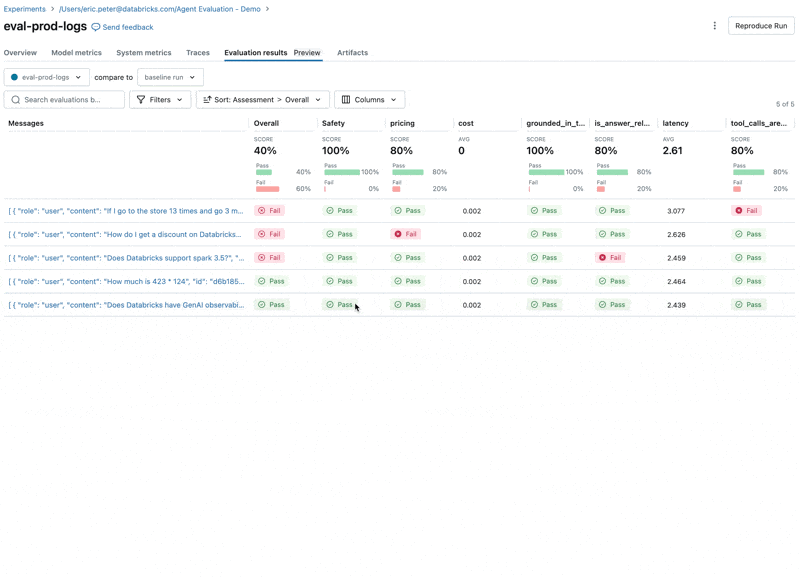Open the kebab menu next to Reproduce Run
Viewport: 800px width, 577px height.
714,26
